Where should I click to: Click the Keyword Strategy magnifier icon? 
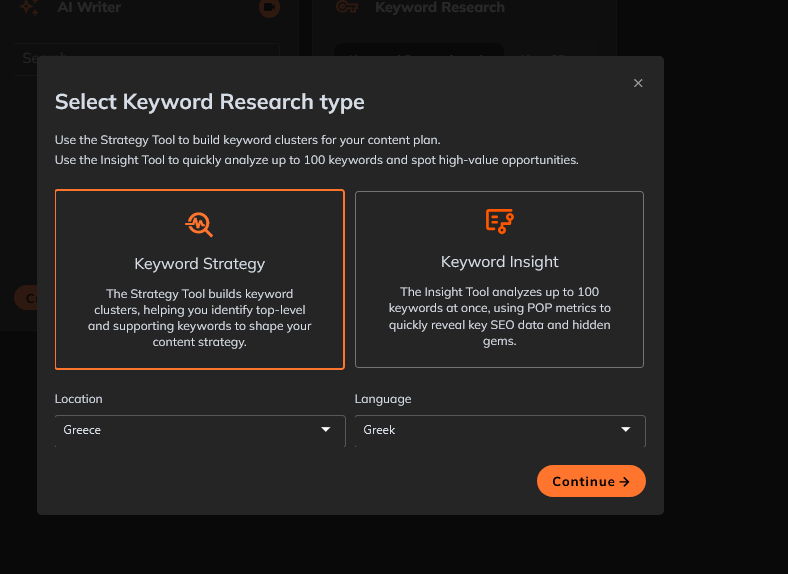coord(199,224)
